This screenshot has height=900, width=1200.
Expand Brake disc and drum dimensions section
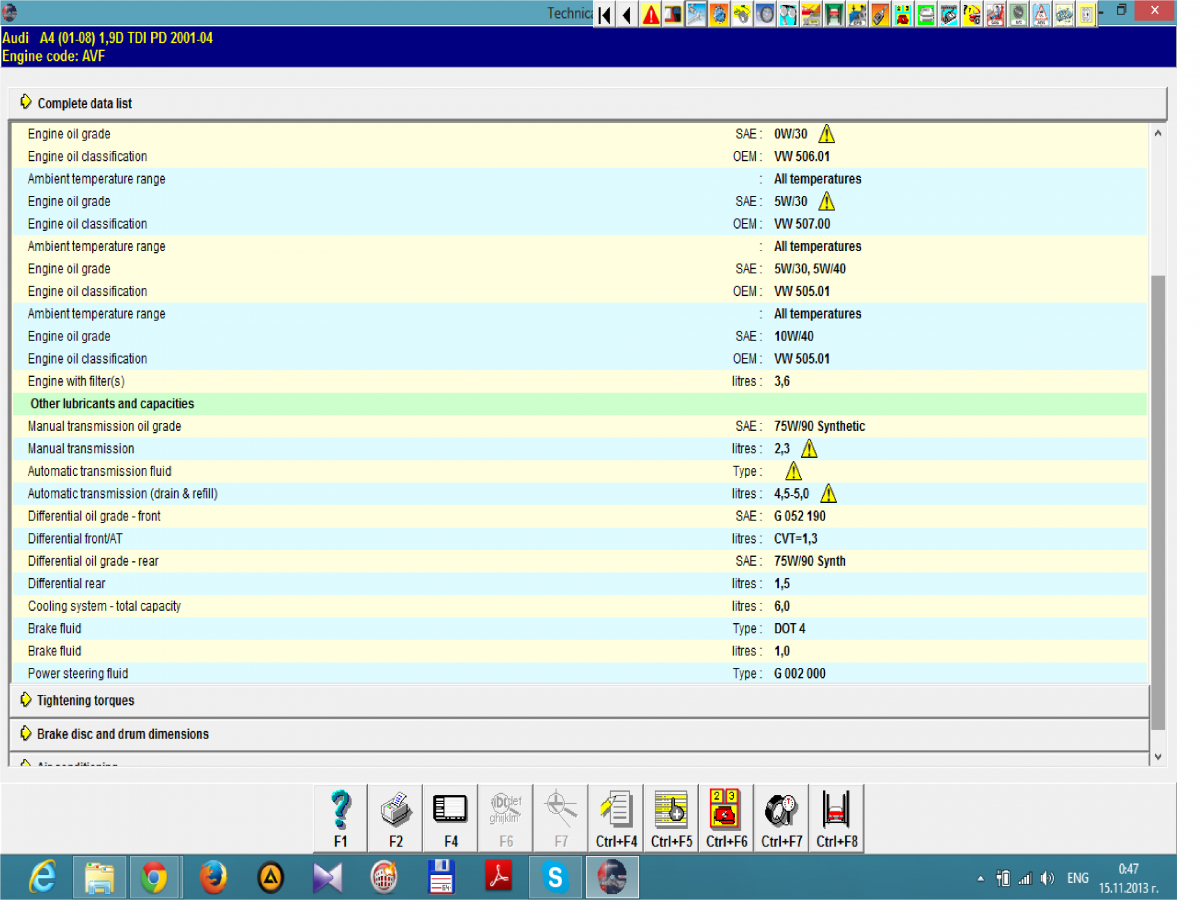pos(580,733)
